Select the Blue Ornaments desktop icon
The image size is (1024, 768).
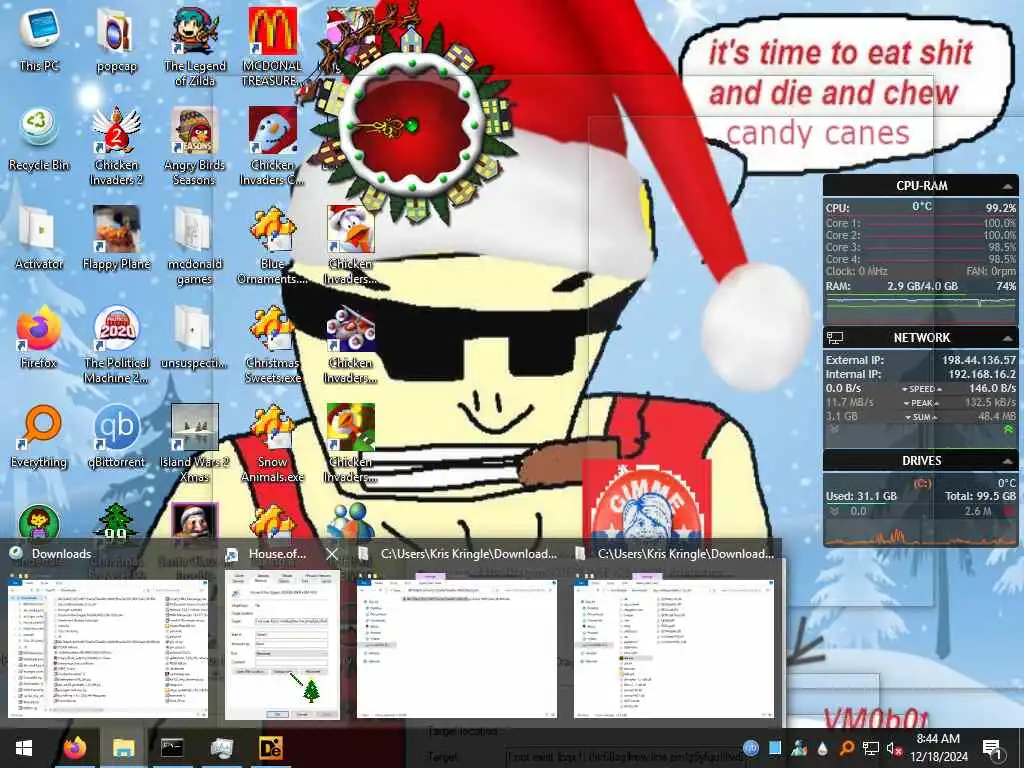click(272, 245)
